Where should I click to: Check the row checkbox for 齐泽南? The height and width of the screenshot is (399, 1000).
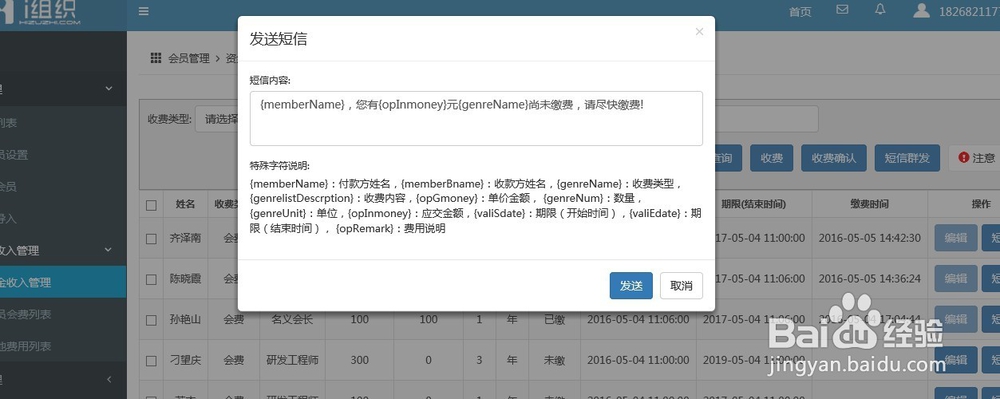151,238
